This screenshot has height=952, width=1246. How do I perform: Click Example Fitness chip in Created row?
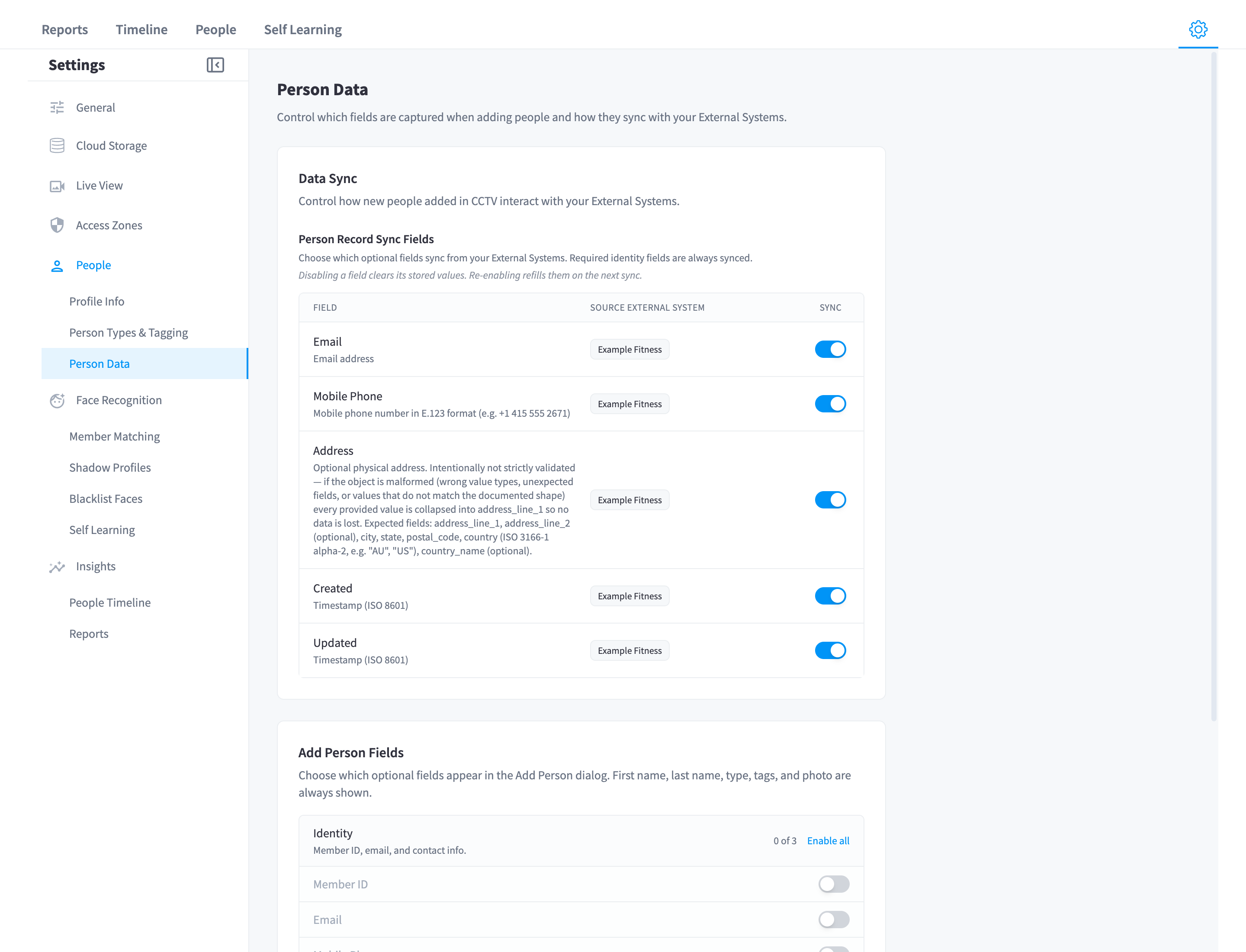629,596
